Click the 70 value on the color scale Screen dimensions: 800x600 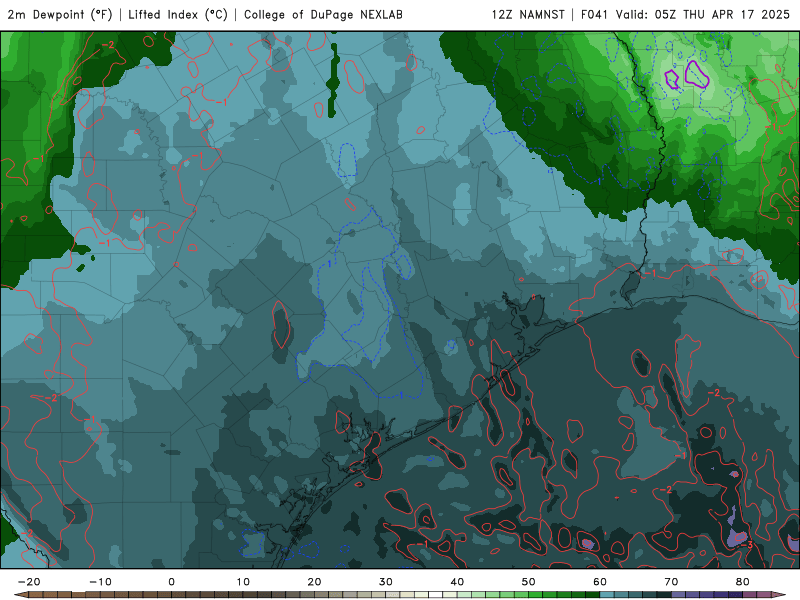click(x=671, y=582)
